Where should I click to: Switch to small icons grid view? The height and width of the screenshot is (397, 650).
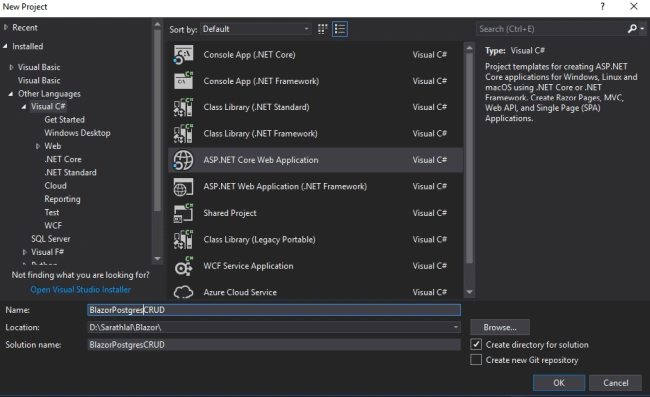tap(323, 29)
